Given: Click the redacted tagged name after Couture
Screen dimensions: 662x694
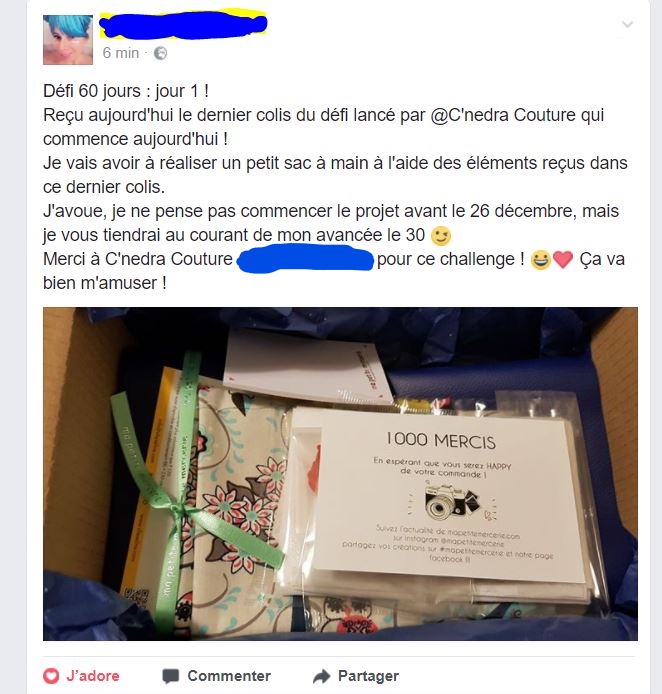Looking at the screenshot, I should (305, 260).
